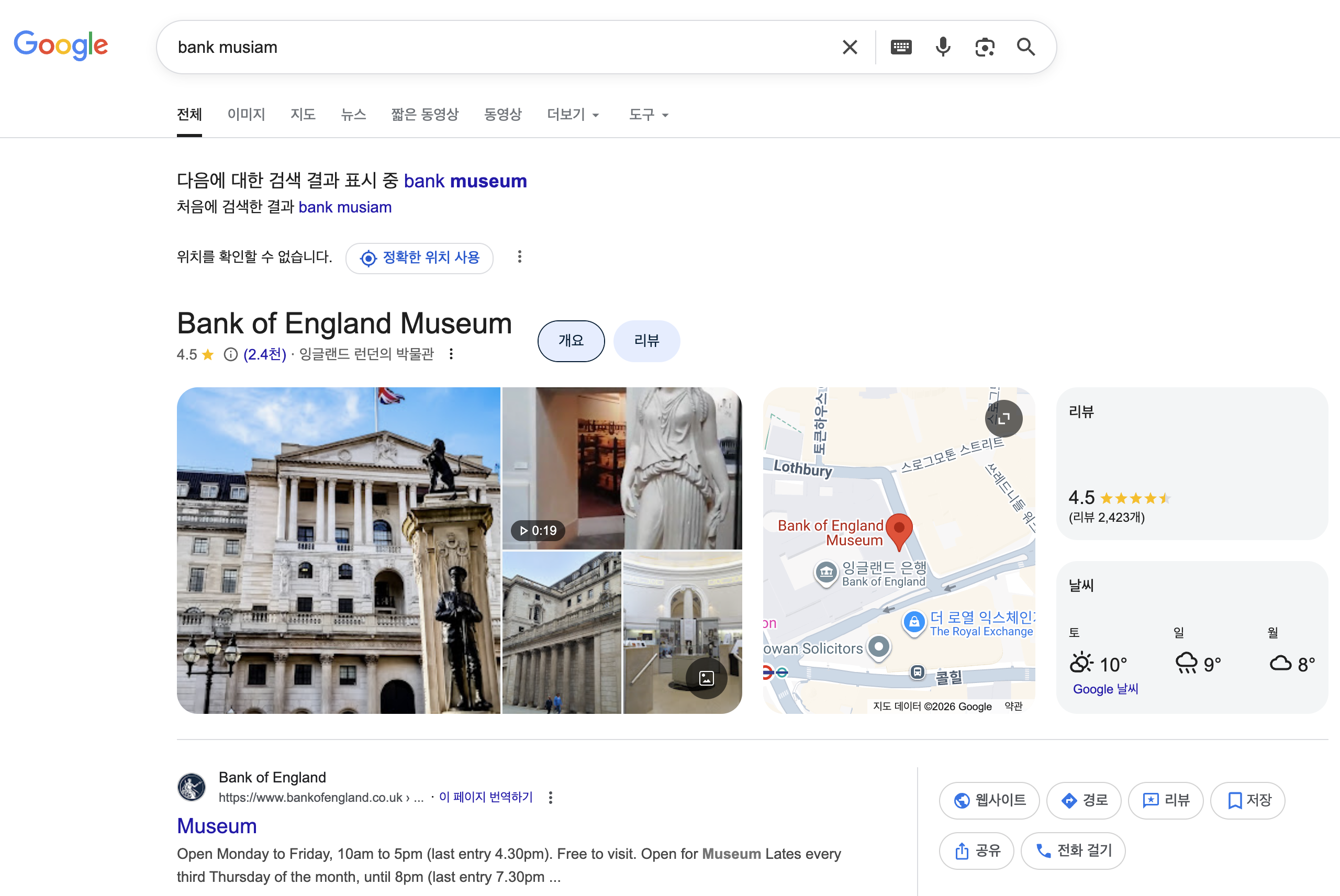Viewport: 1340px width, 896px height.
Task: Open the 도구 tools dropdown
Action: (648, 115)
